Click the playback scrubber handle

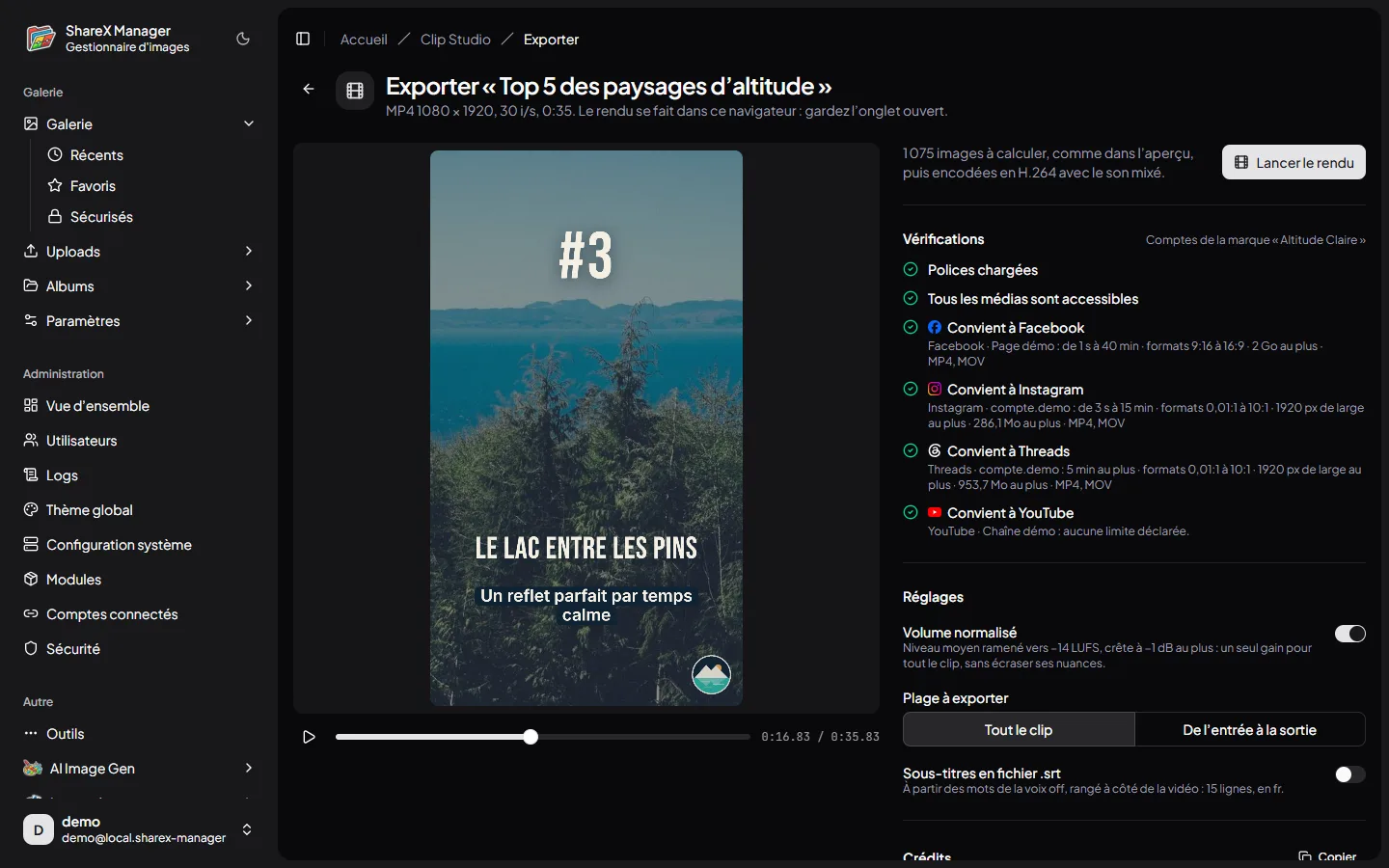point(531,737)
